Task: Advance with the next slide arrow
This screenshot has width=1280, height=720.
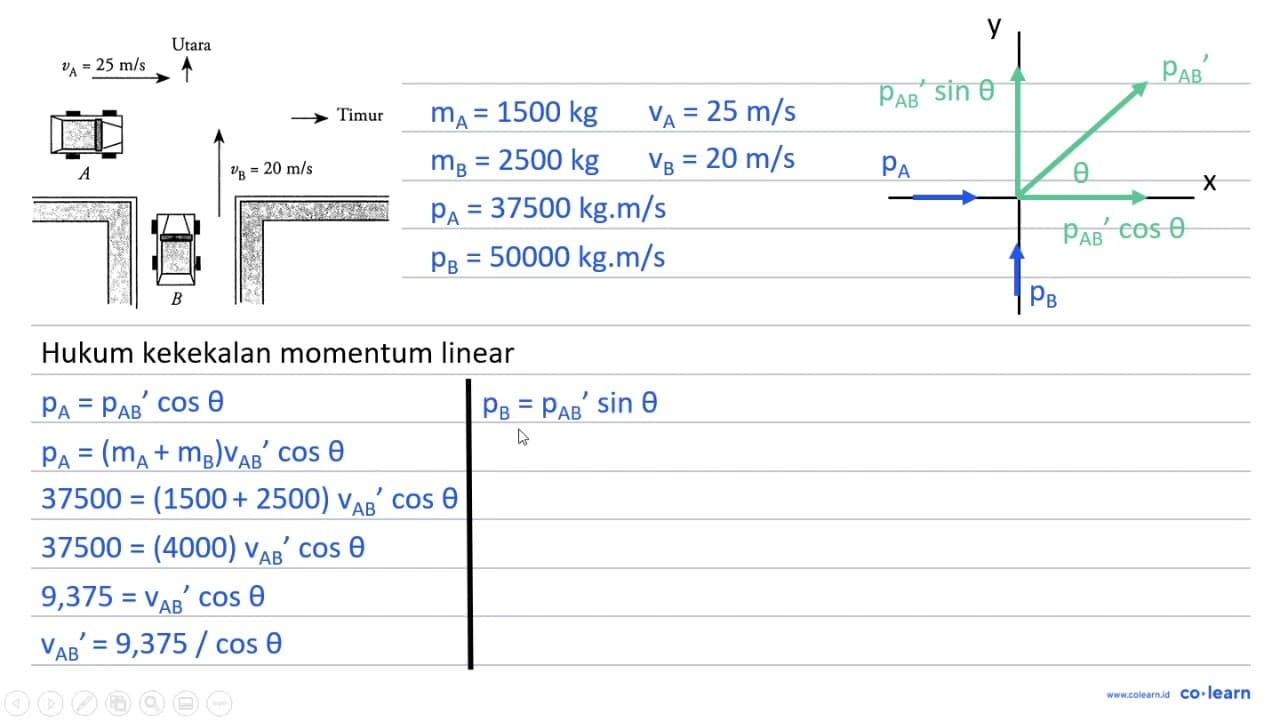Action: (51, 702)
